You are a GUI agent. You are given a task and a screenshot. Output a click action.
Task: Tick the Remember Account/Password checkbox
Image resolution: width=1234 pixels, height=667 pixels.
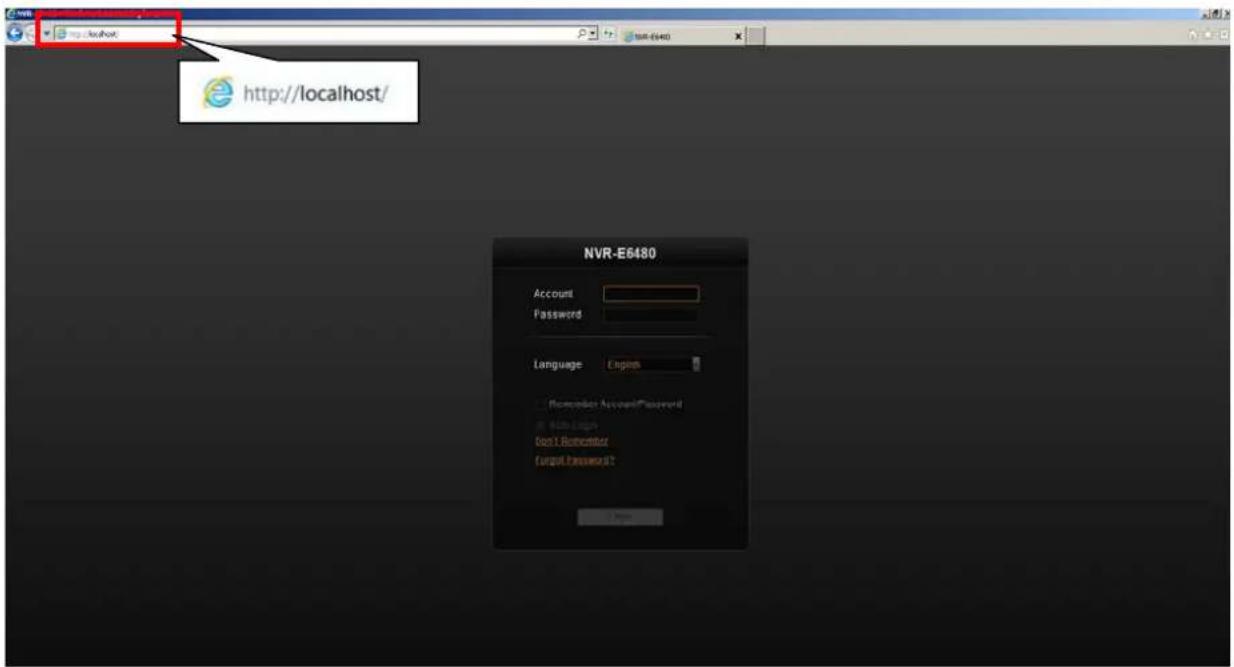[x=541, y=404]
